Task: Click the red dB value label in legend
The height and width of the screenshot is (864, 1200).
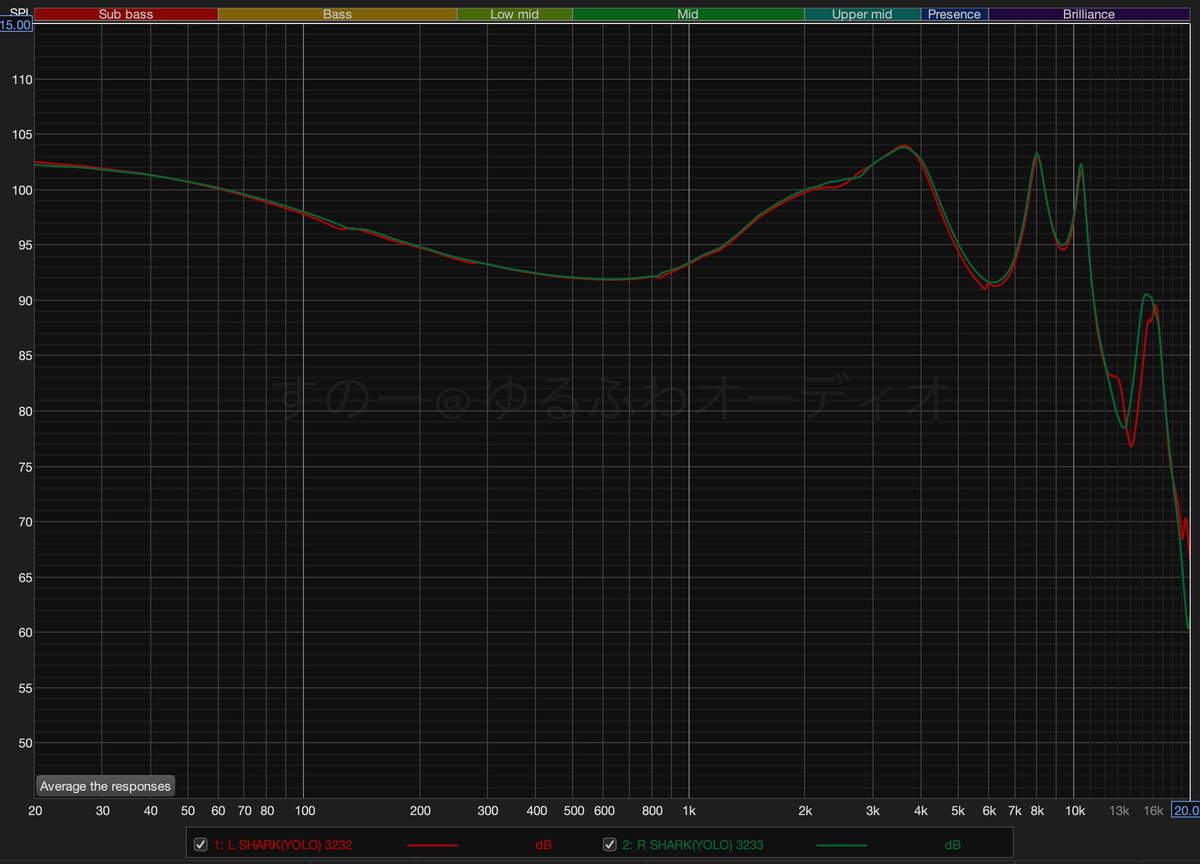Action: click(x=543, y=845)
